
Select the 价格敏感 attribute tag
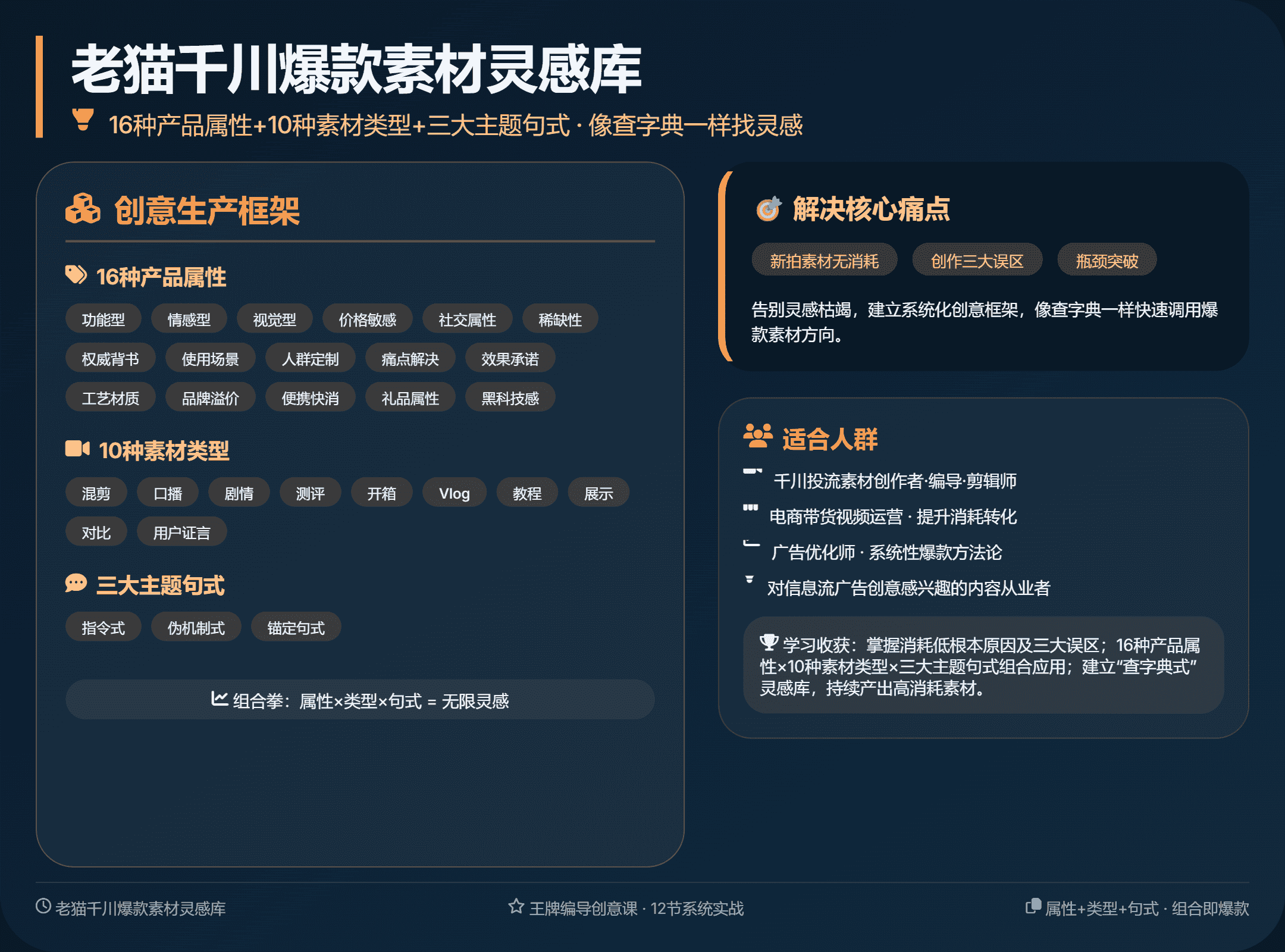[x=367, y=320]
